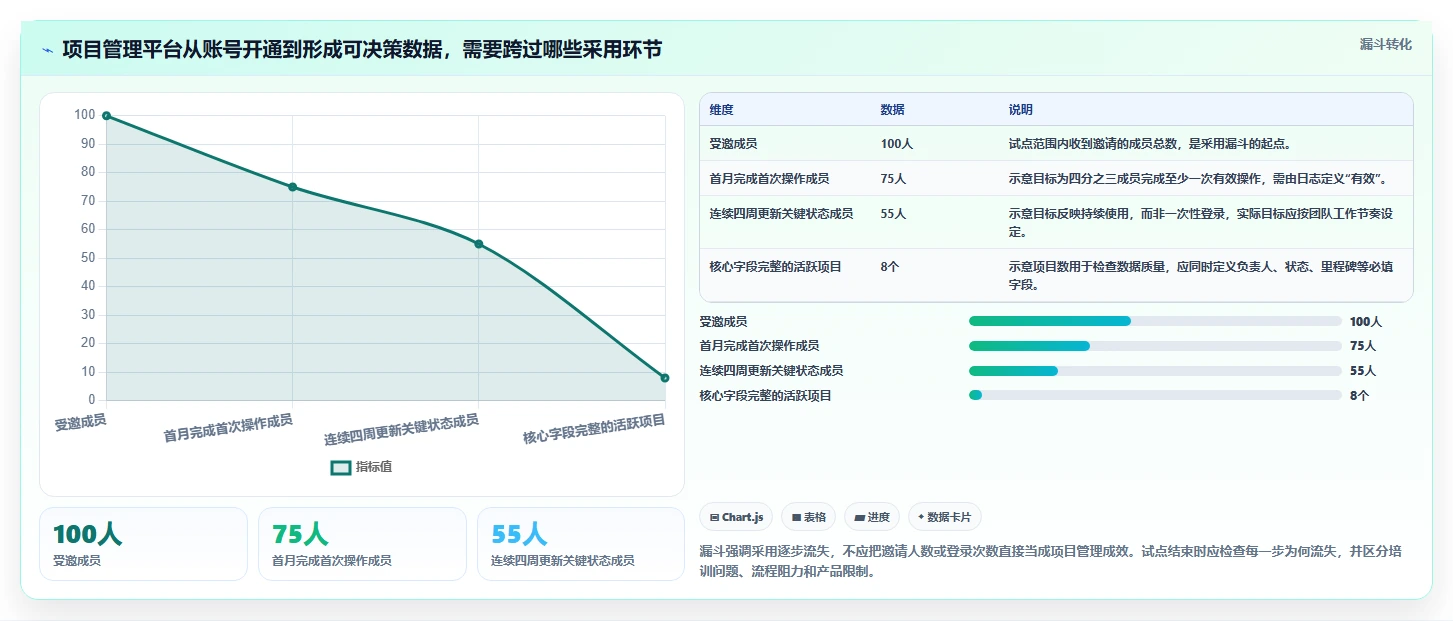
Task: Click the 指标值 legend label
Action: tap(374, 467)
